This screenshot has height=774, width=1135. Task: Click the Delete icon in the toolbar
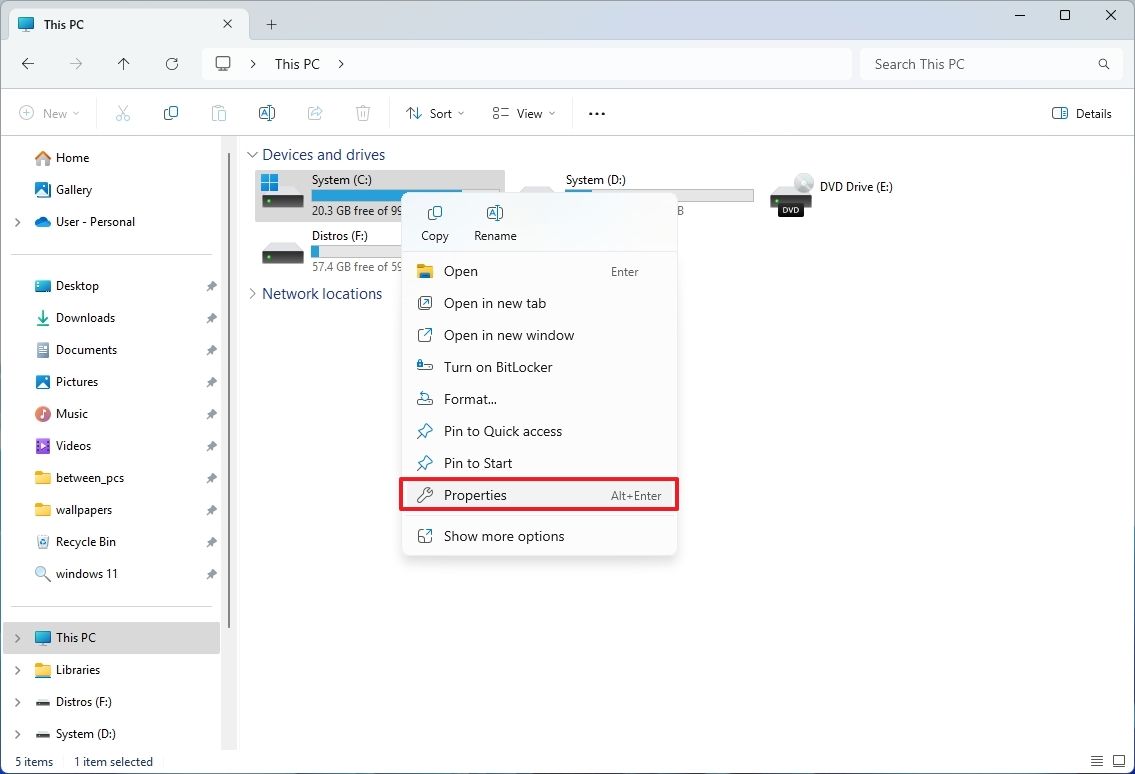click(x=363, y=113)
